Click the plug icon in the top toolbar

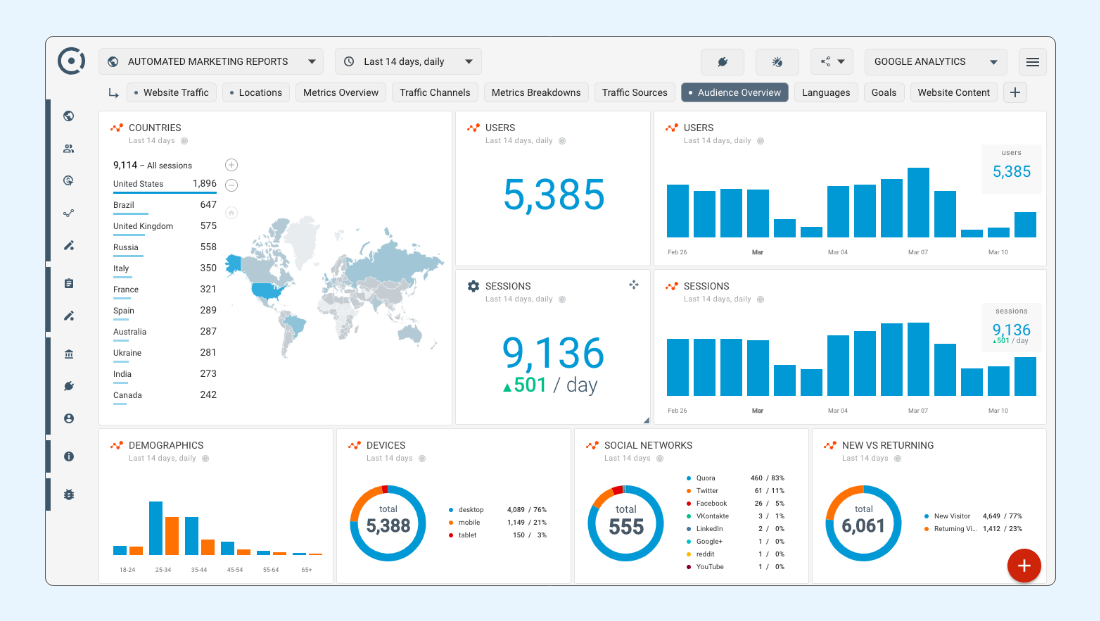[x=722, y=61]
